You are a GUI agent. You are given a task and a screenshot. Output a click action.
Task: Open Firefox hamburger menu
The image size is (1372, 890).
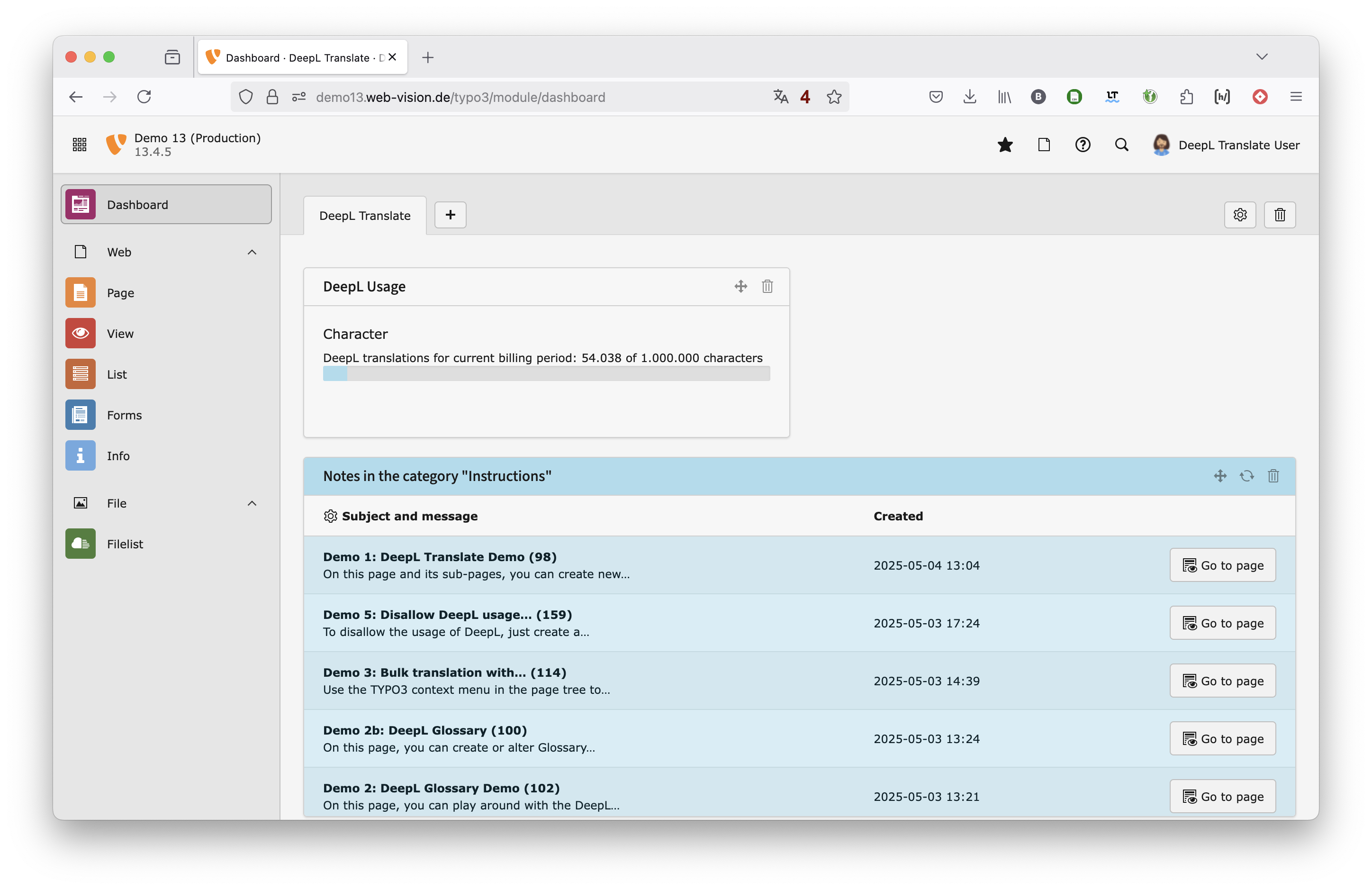click(1296, 97)
